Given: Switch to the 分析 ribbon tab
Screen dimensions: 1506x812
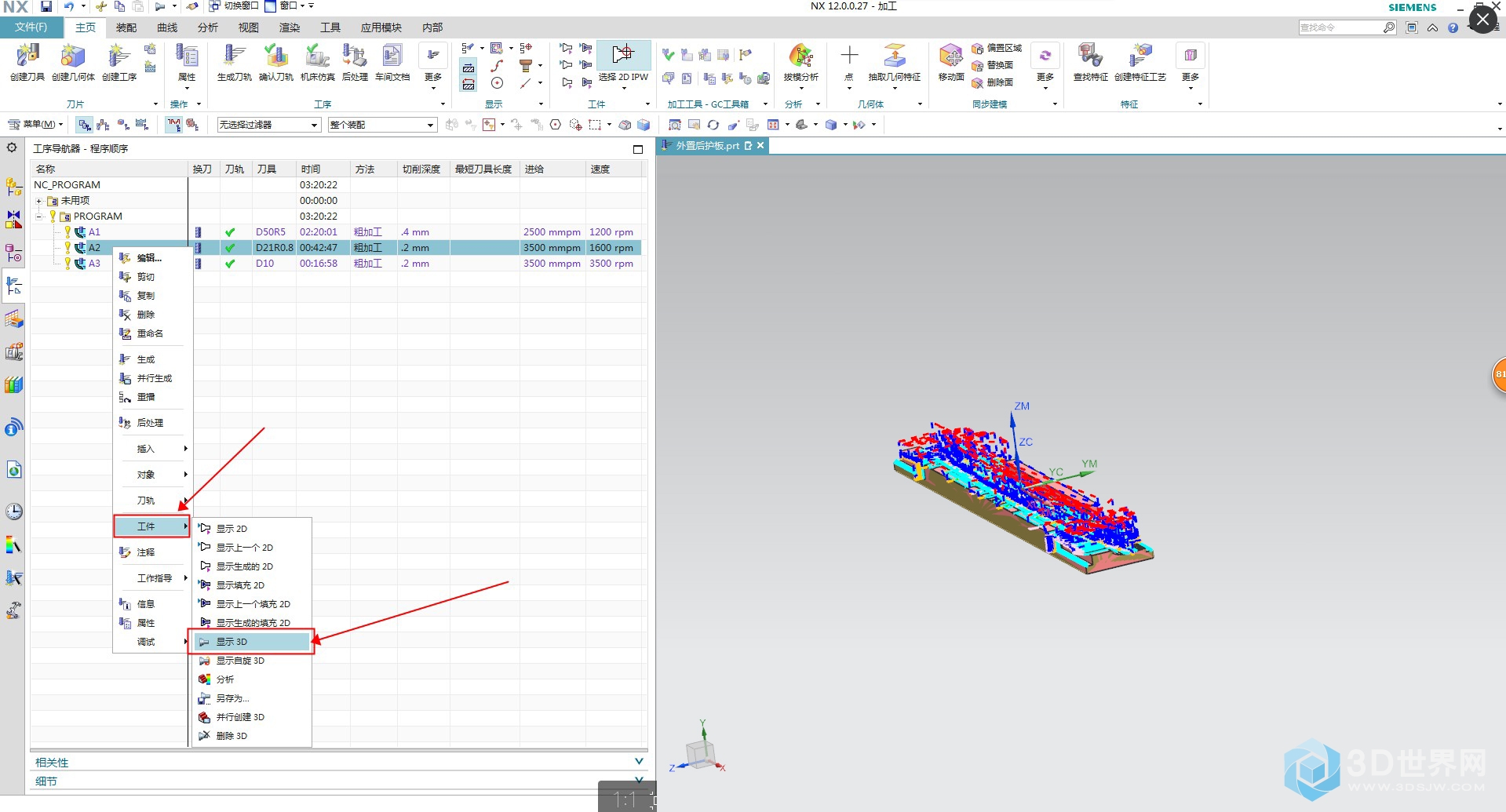Looking at the screenshot, I should pyautogui.click(x=208, y=27).
